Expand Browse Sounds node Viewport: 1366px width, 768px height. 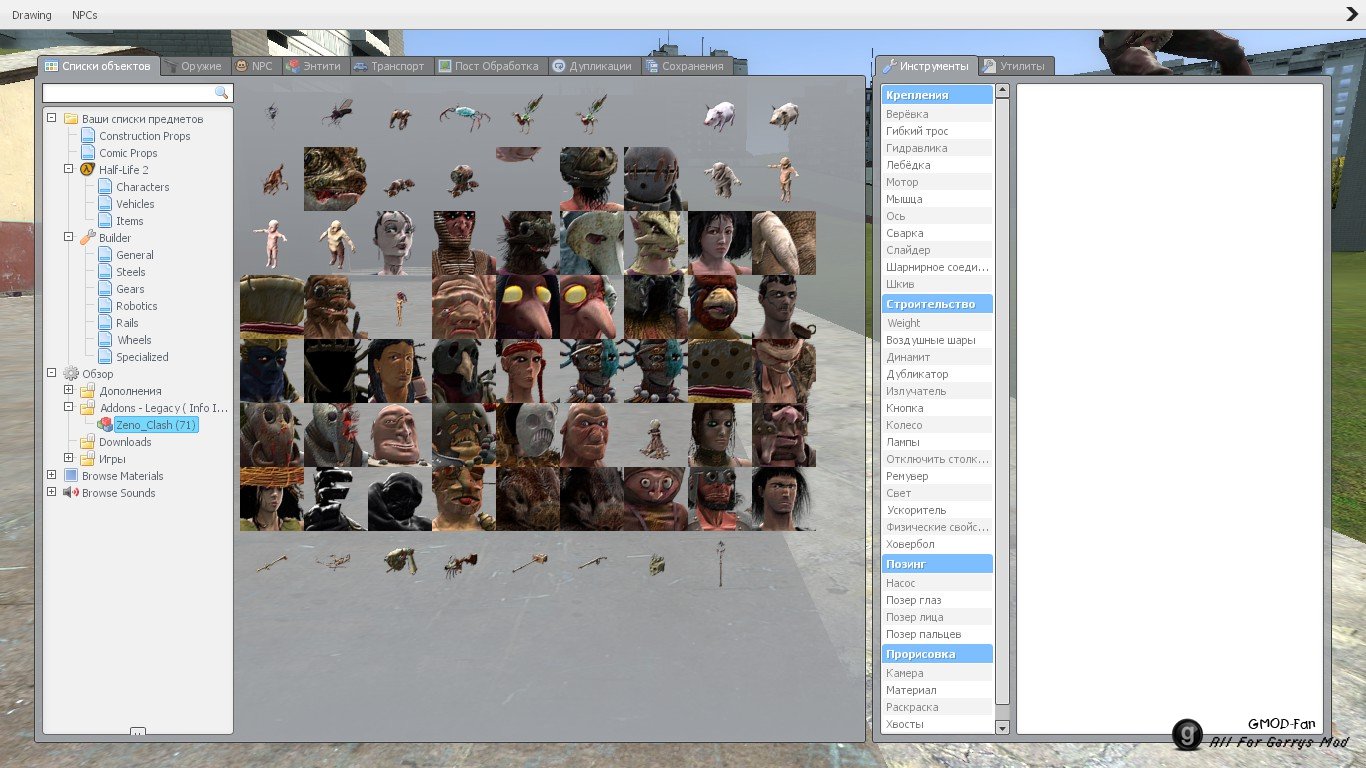52,493
